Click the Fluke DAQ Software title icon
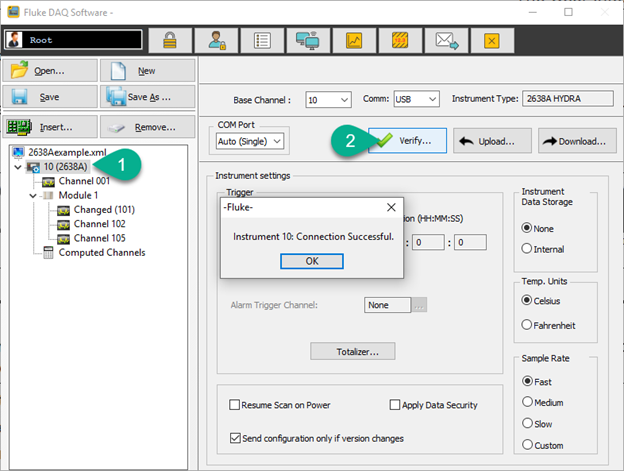Image resolution: width=624 pixels, height=471 pixels. pyautogui.click(x=13, y=12)
